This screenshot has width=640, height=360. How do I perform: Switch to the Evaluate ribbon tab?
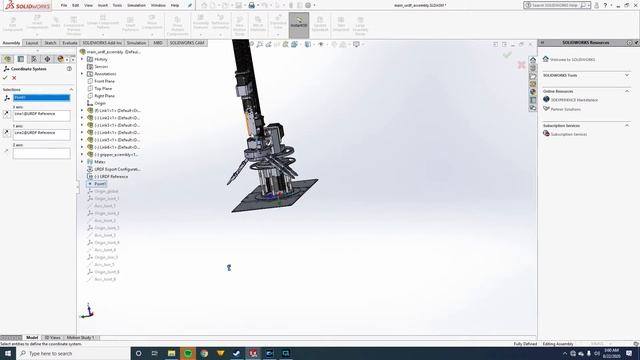(70, 43)
